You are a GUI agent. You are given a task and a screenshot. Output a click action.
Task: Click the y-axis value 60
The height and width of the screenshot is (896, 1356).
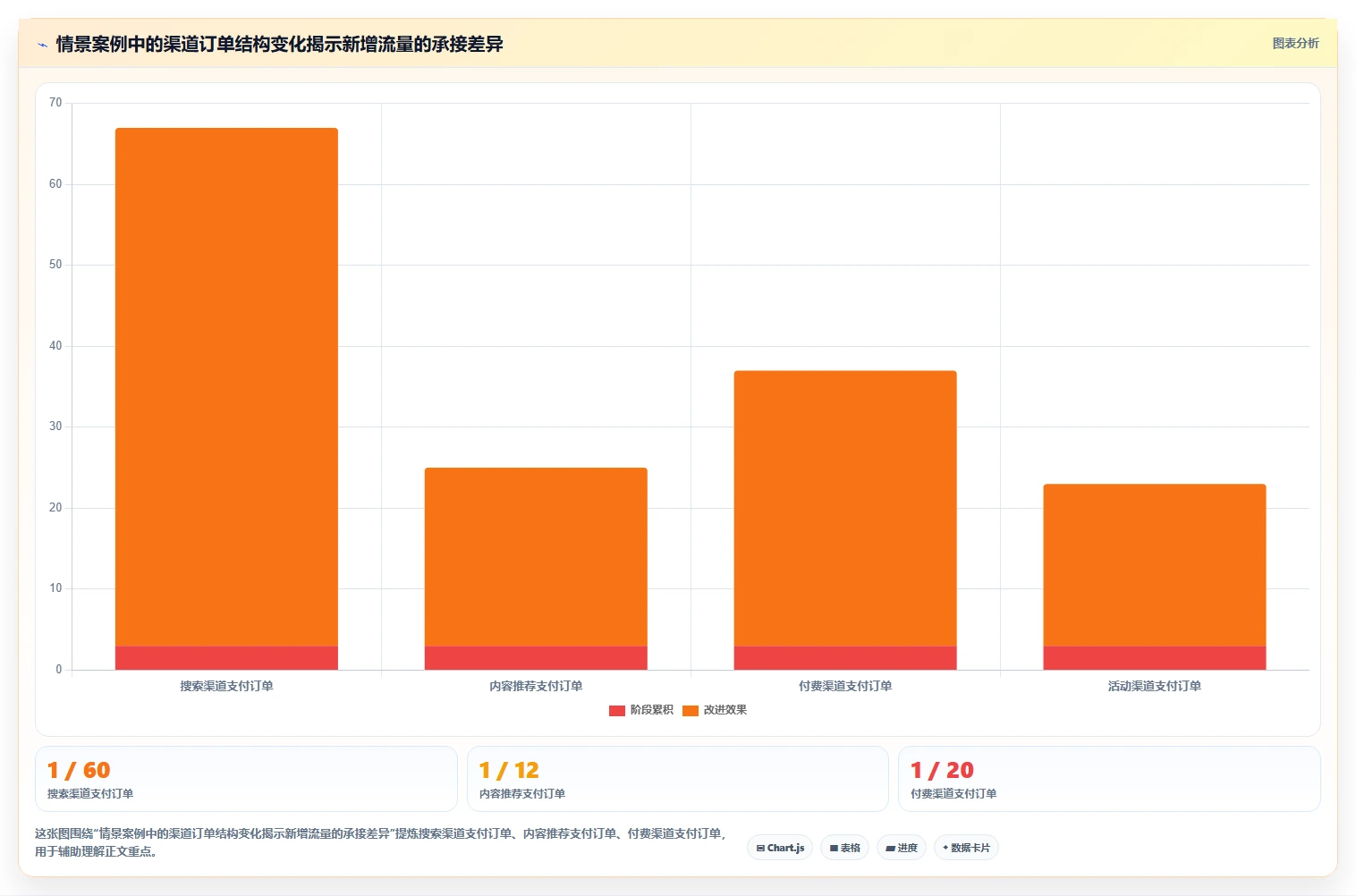55,184
